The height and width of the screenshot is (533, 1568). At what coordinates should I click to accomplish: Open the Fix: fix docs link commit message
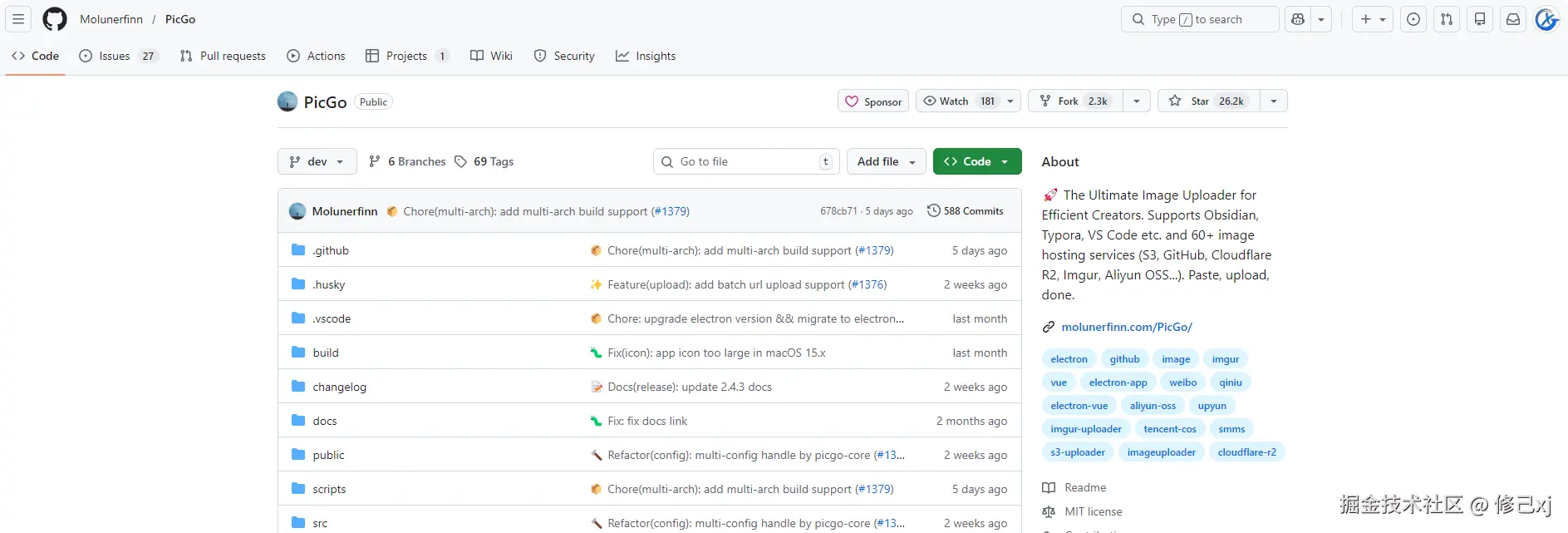(647, 421)
